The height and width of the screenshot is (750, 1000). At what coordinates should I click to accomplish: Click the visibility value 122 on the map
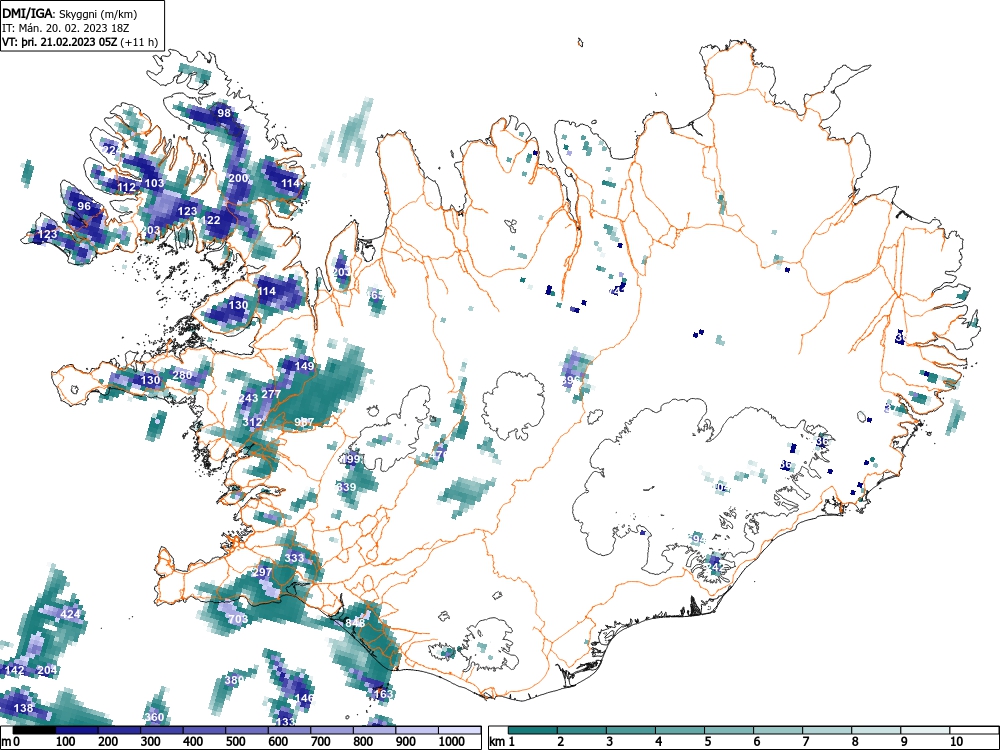(x=211, y=220)
